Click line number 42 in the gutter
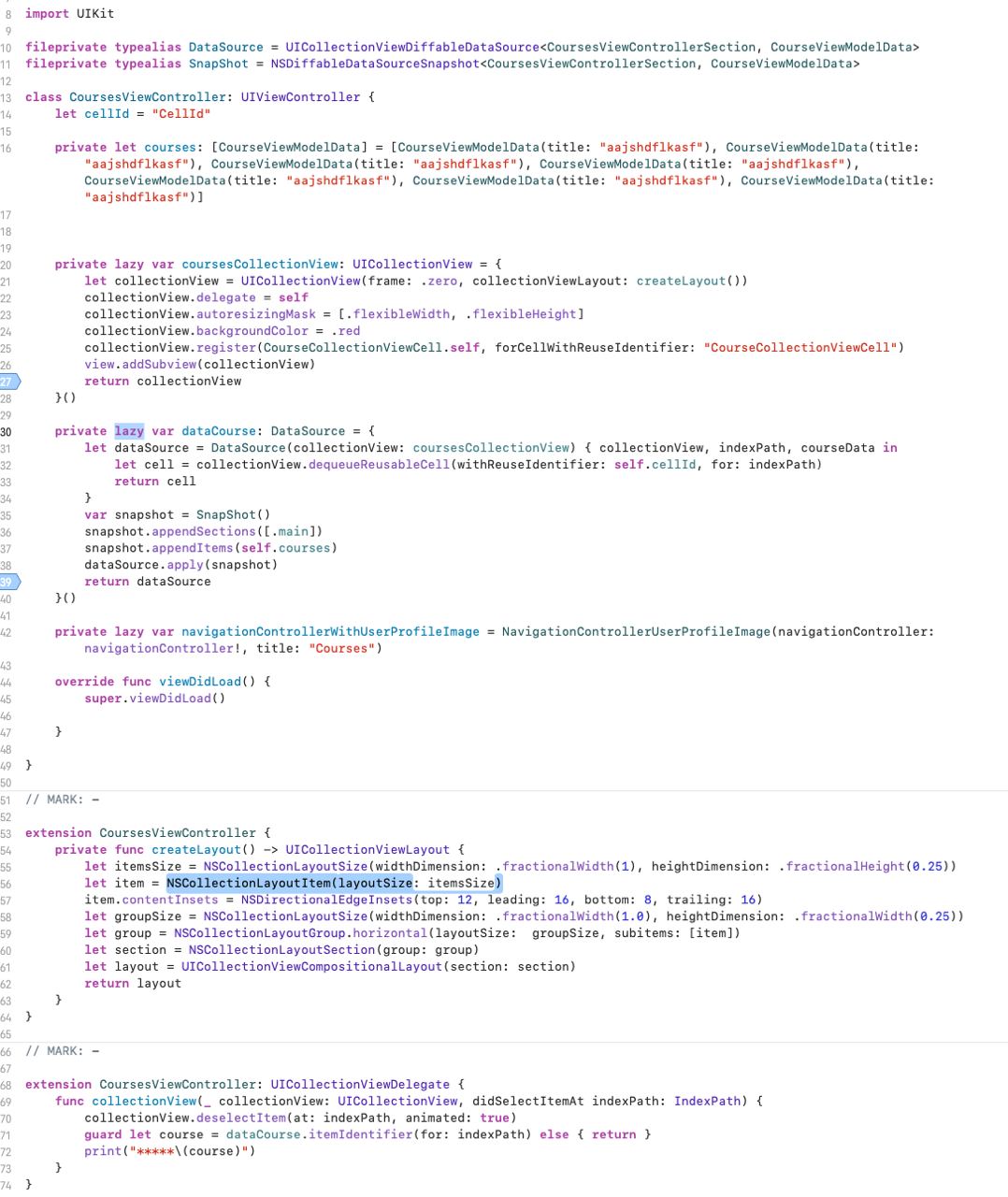This screenshot has height=1197, width=1008. tap(6, 633)
